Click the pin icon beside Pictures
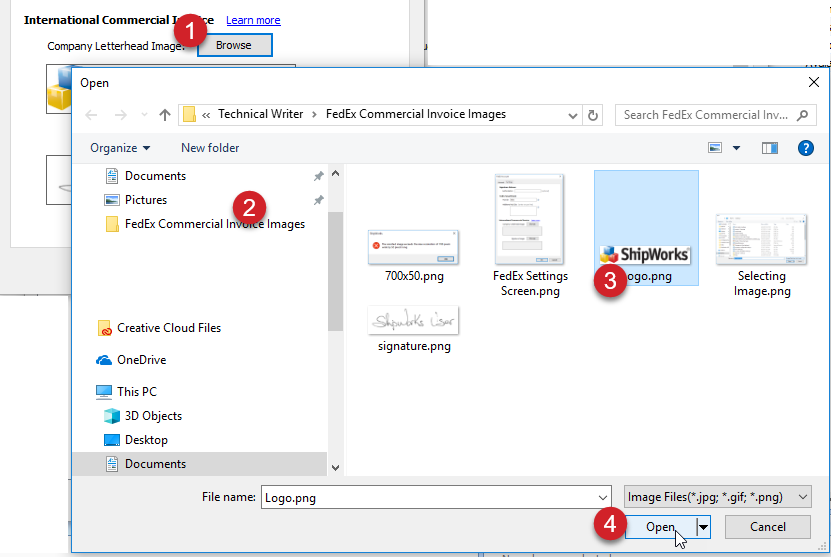The width and height of the screenshot is (831, 557). coord(318,200)
